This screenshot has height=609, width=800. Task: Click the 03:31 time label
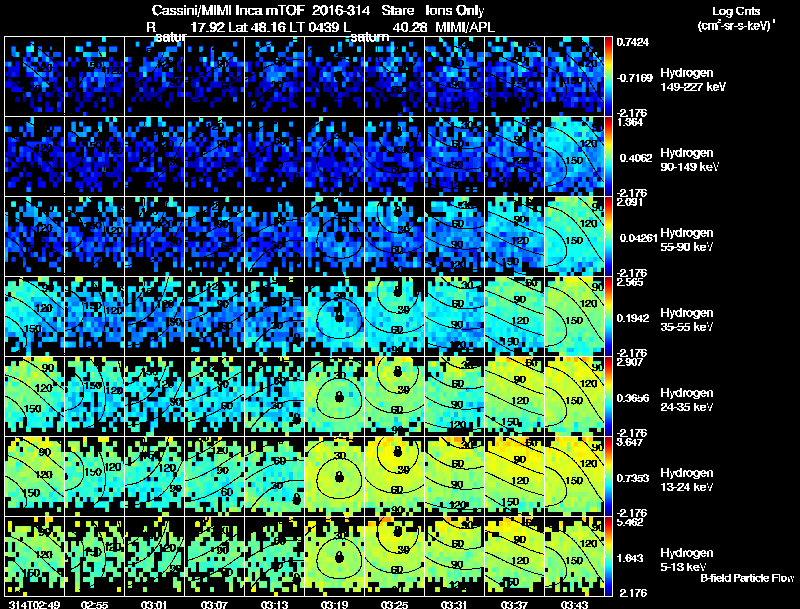tap(454, 604)
